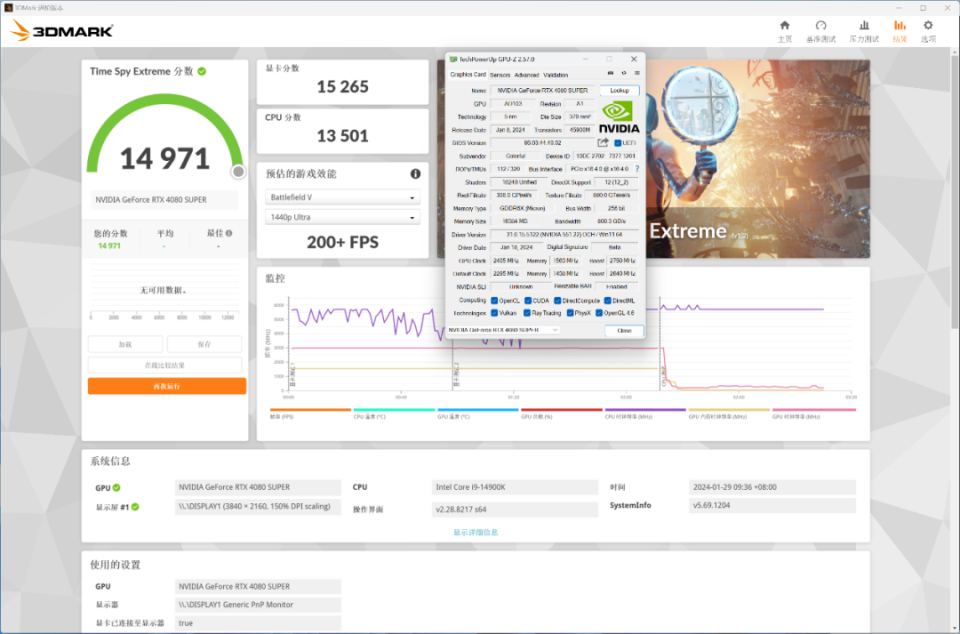Switch to the Validation tab
This screenshot has height=634, width=960.
pyautogui.click(x=556, y=75)
